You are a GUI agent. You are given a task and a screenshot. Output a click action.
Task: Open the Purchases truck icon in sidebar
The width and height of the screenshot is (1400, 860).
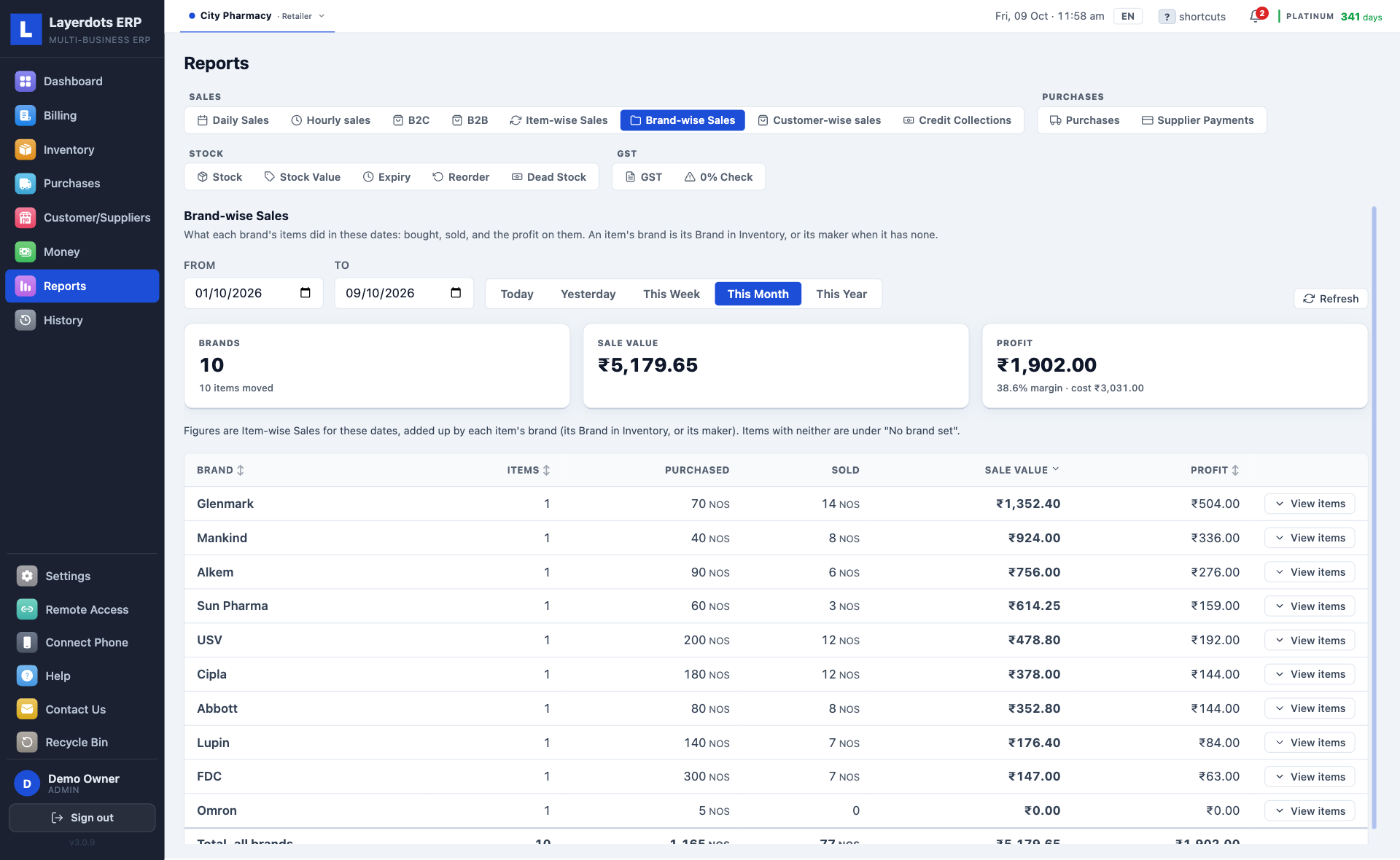26,184
